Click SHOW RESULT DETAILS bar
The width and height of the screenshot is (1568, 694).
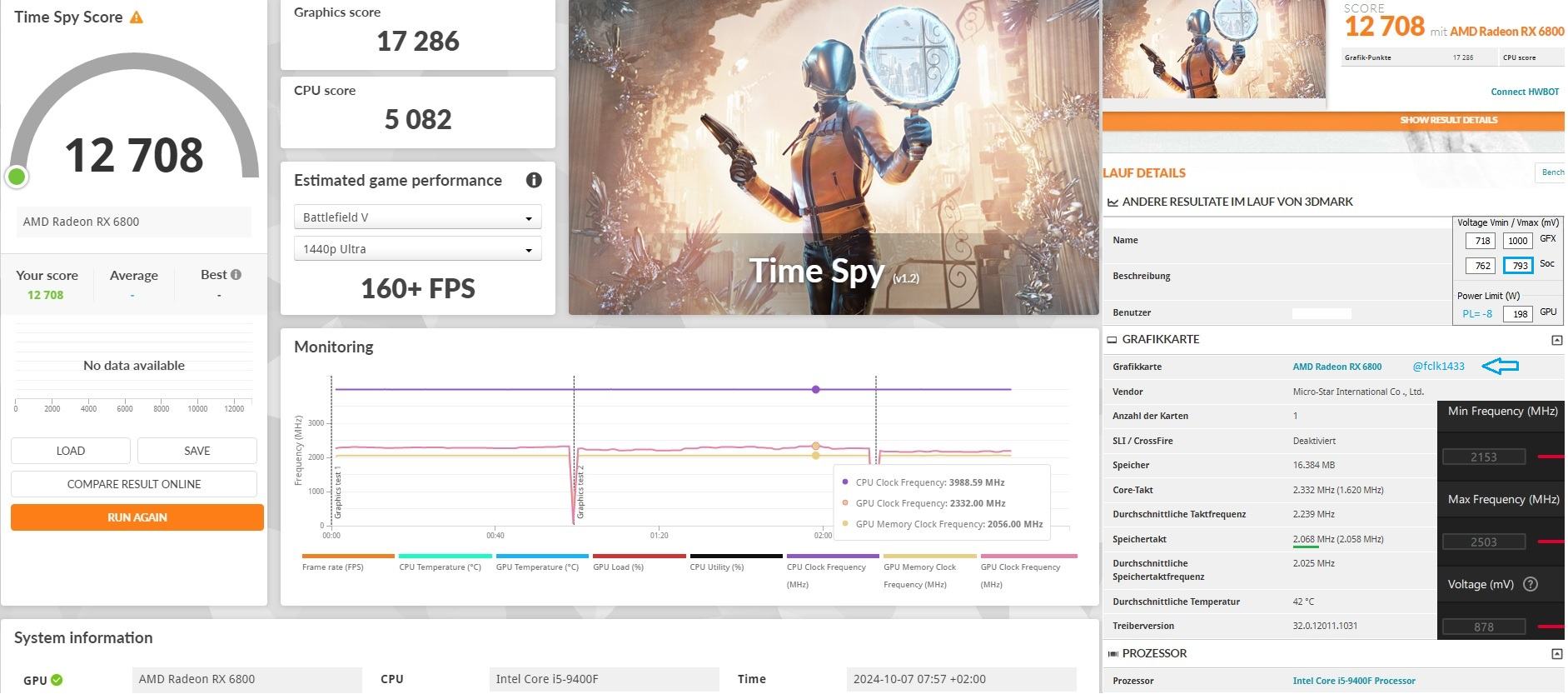point(1333,120)
